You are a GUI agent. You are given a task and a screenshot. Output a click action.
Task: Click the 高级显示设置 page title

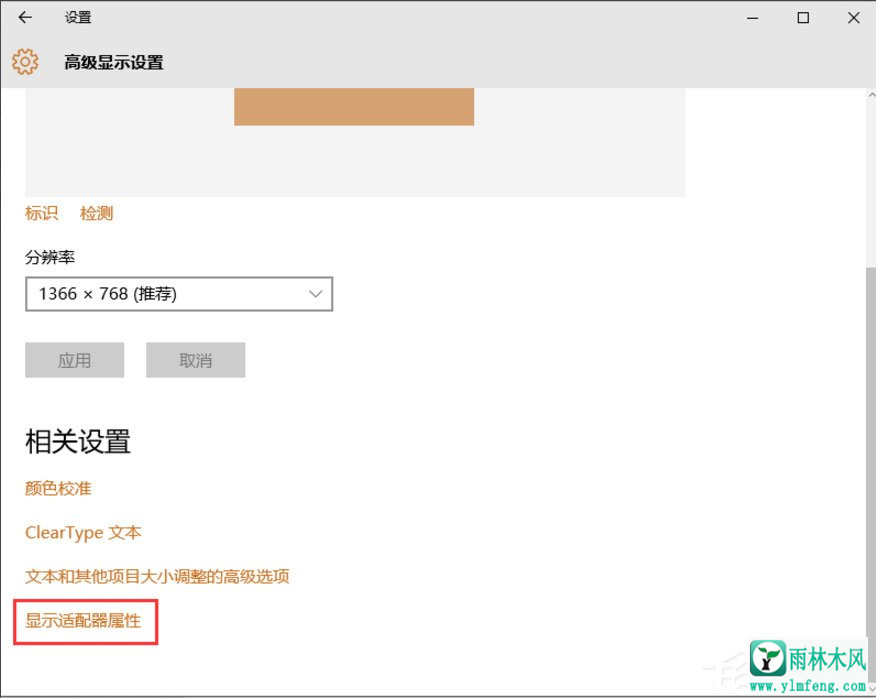(x=114, y=62)
